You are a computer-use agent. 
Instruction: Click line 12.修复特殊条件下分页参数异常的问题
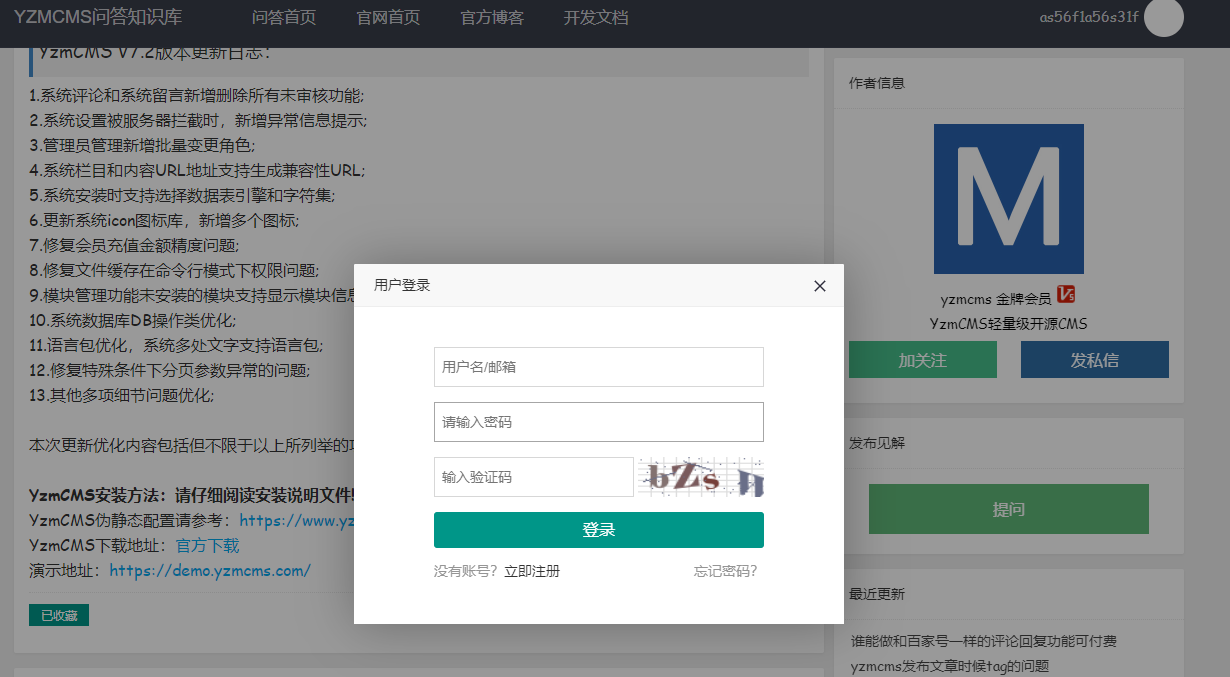tap(170, 370)
